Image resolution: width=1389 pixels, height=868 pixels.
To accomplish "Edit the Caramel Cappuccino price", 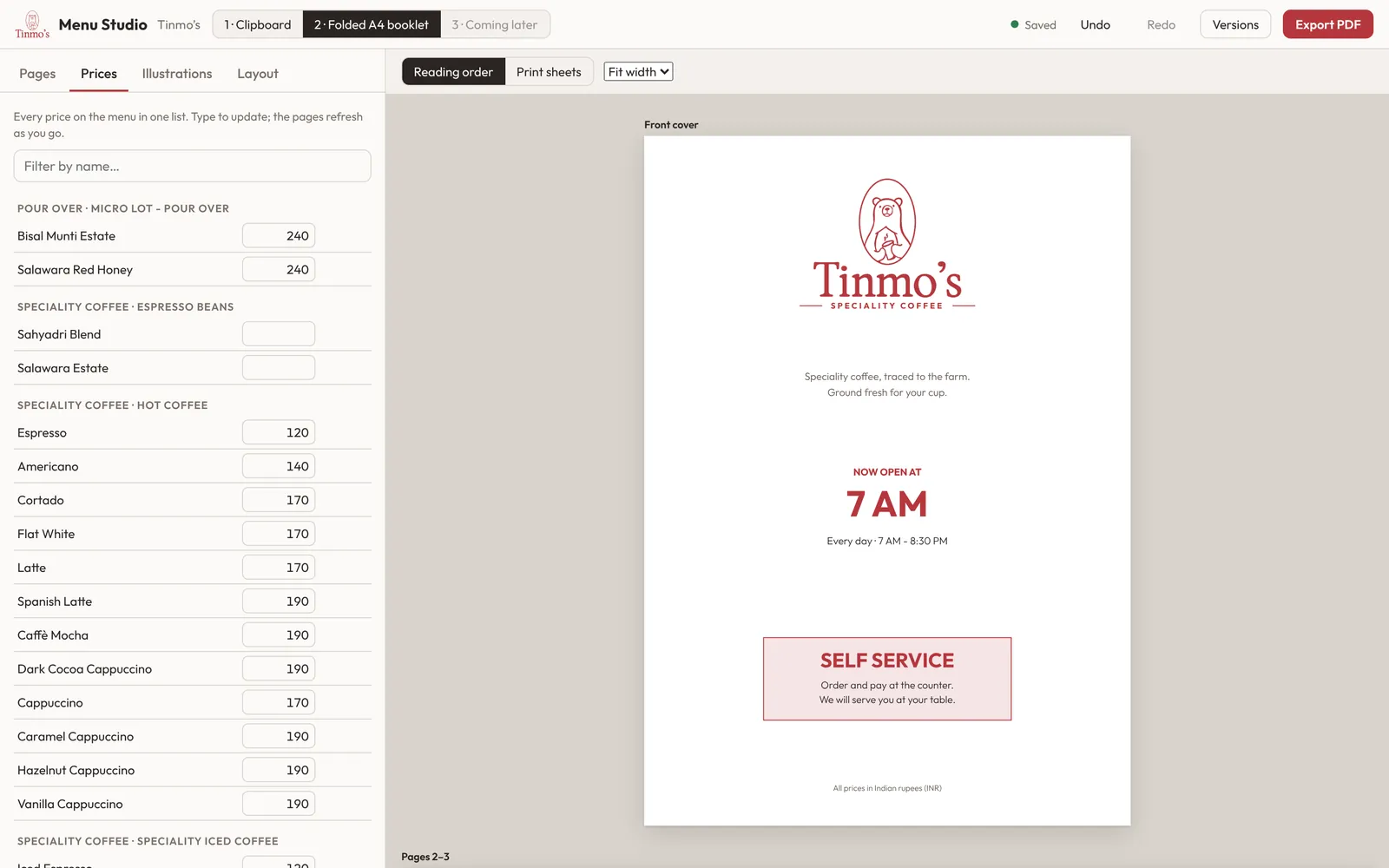I will (x=279, y=737).
